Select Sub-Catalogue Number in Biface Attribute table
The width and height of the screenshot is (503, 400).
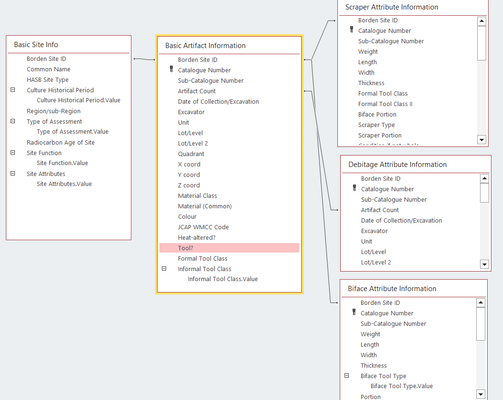393,323
